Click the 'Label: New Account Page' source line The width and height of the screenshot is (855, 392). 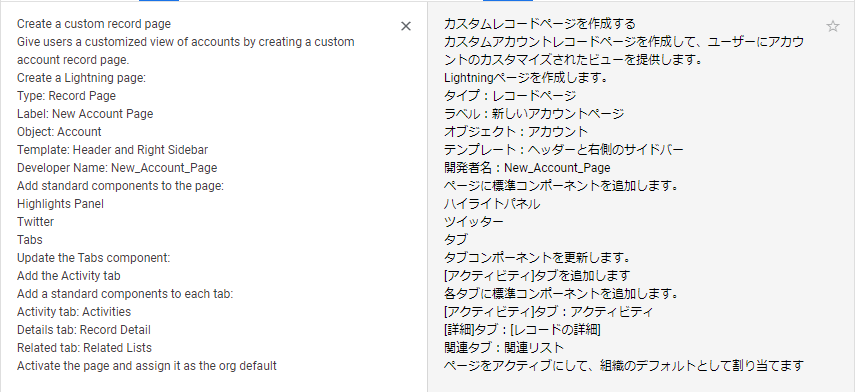[85, 114]
